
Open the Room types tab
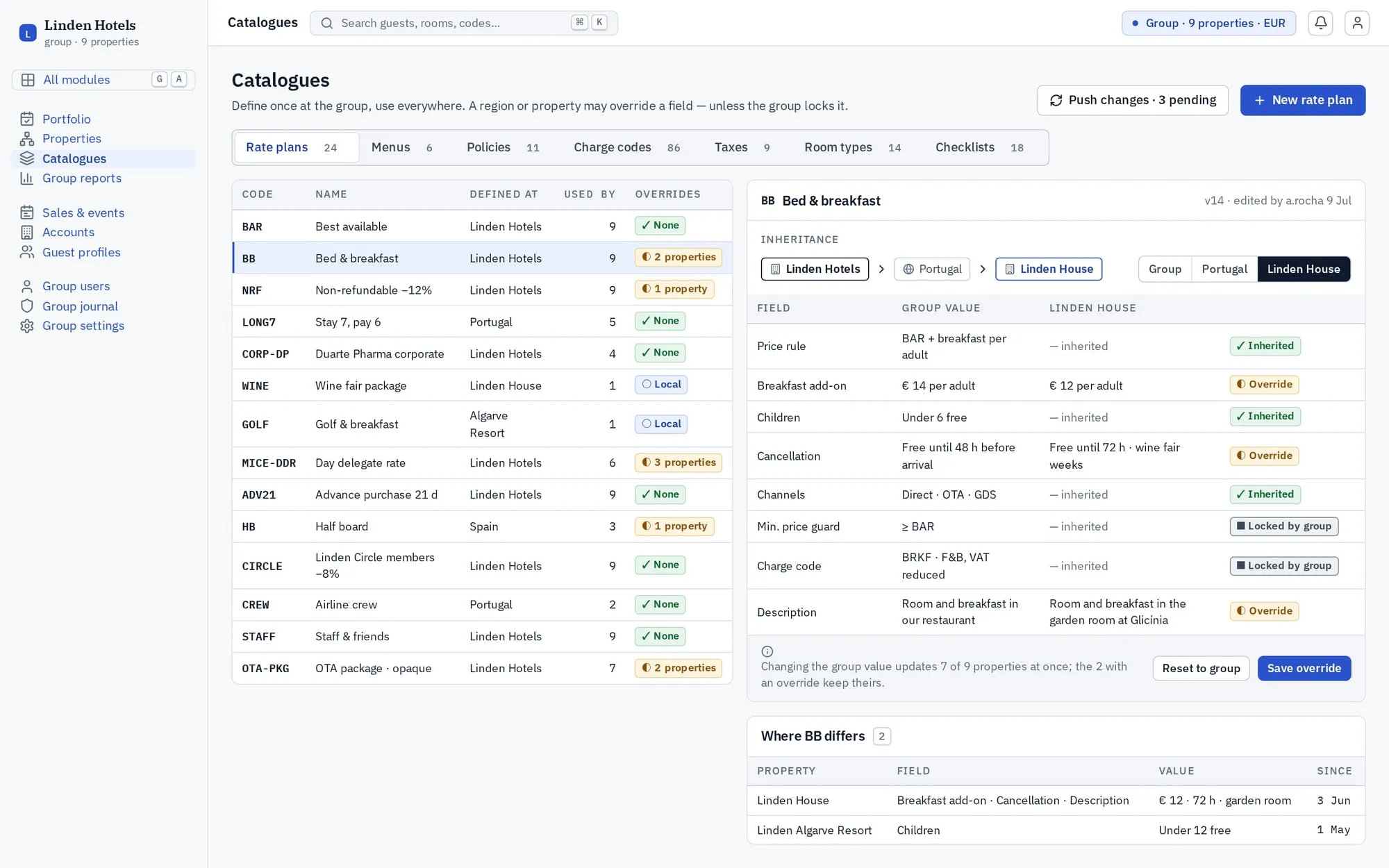tap(852, 147)
